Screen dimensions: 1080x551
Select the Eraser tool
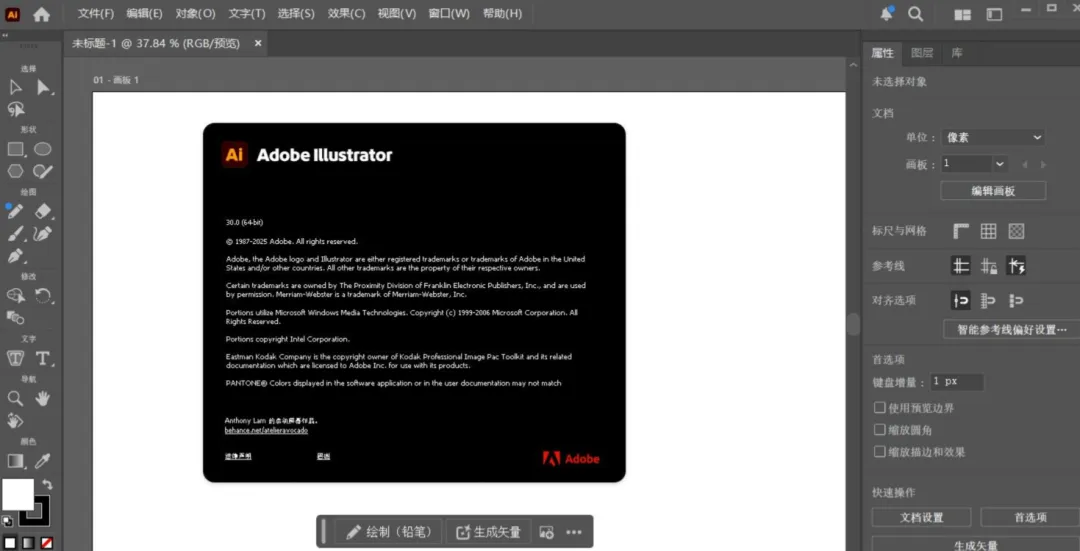pos(43,211)
